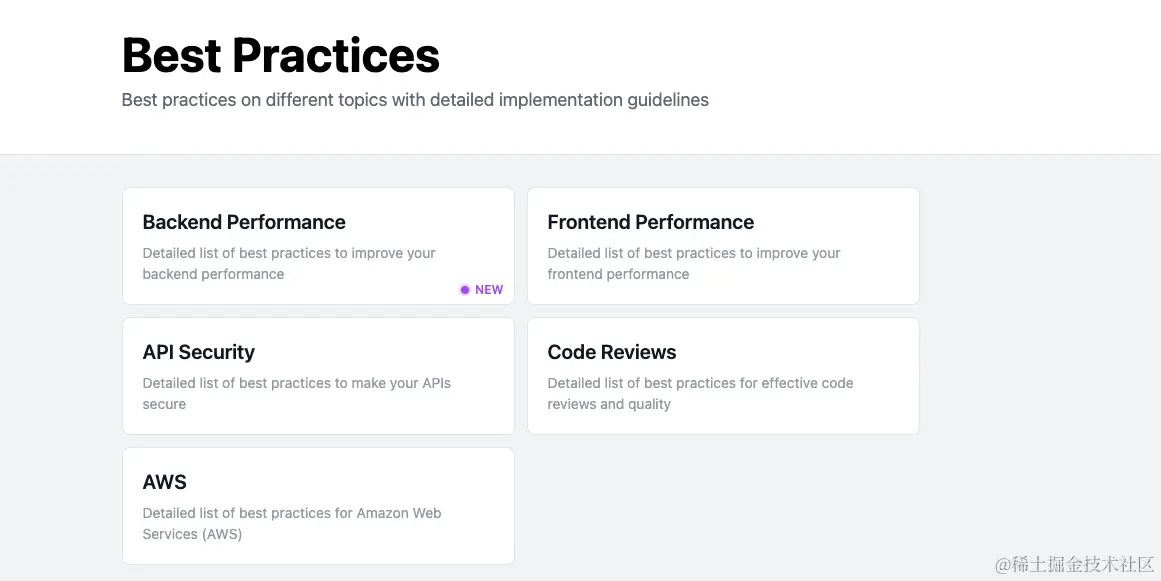The height and width of the screenshot is (581, 1161).
Task: Click the purple dot beside the NEW label
Action: click(464, 290)
